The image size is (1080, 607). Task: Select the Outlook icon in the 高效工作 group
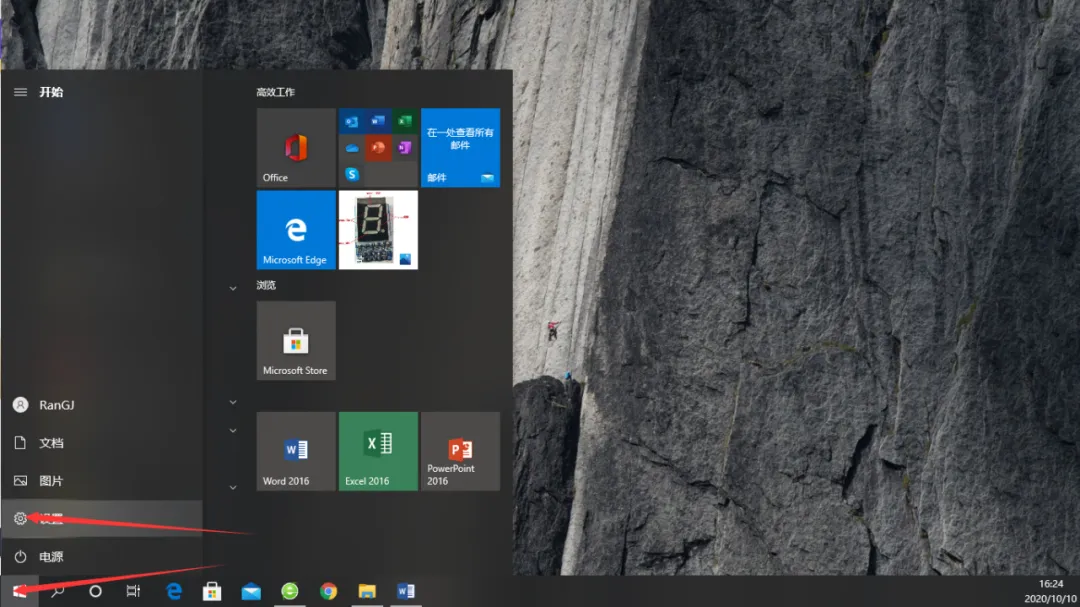[x=349, y=121]
